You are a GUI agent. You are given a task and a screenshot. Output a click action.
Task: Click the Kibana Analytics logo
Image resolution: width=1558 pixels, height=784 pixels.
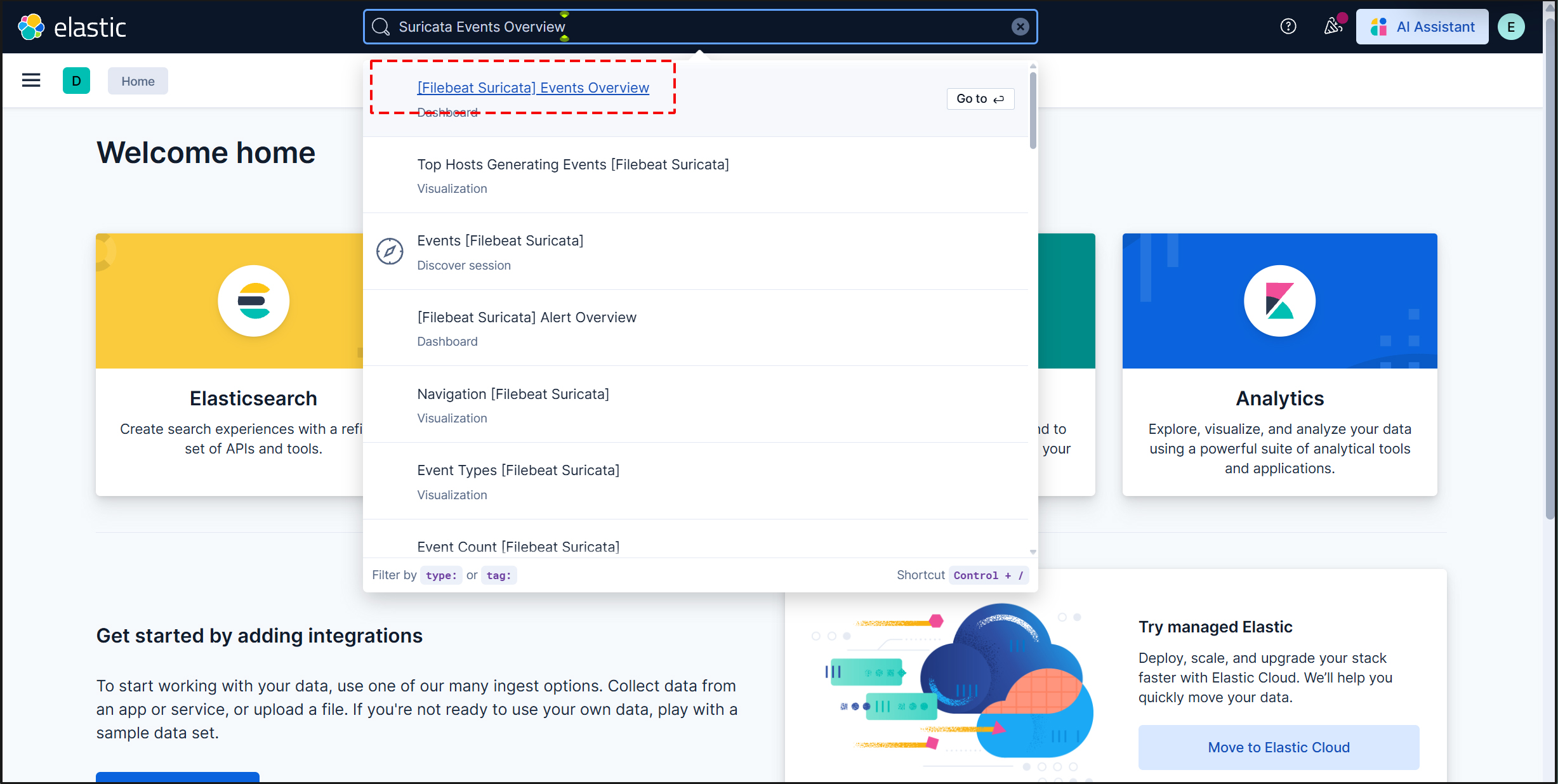(1279, 301)
